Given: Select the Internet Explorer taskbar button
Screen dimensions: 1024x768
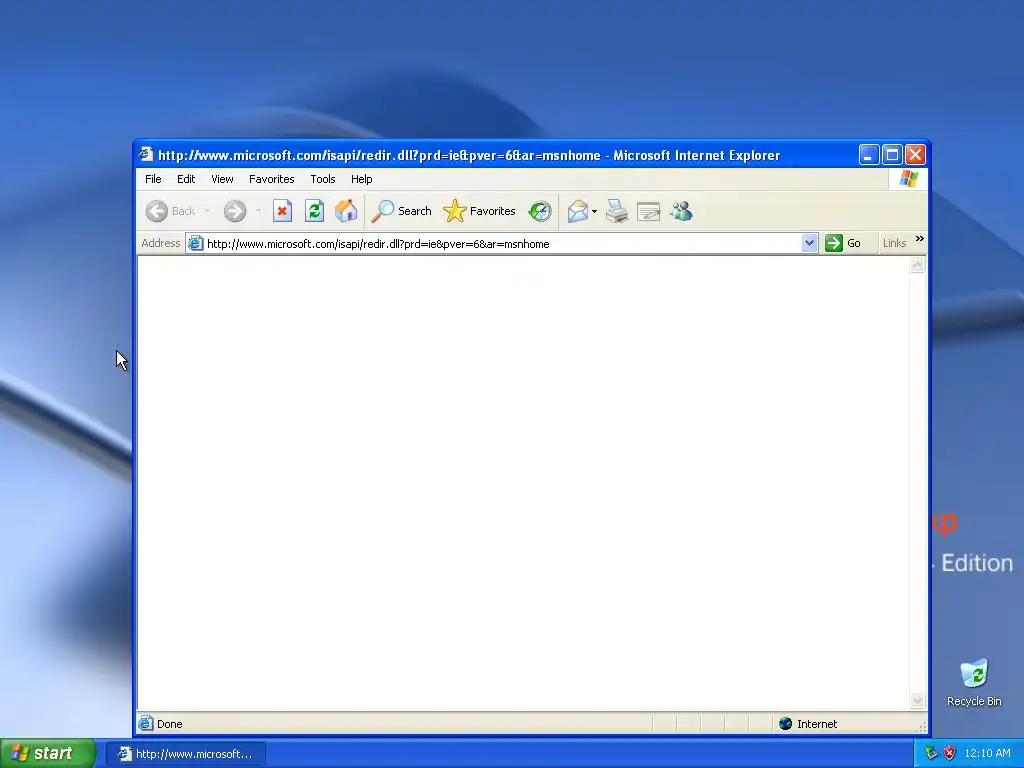Looking at the screenshot, I should point(186,754).
